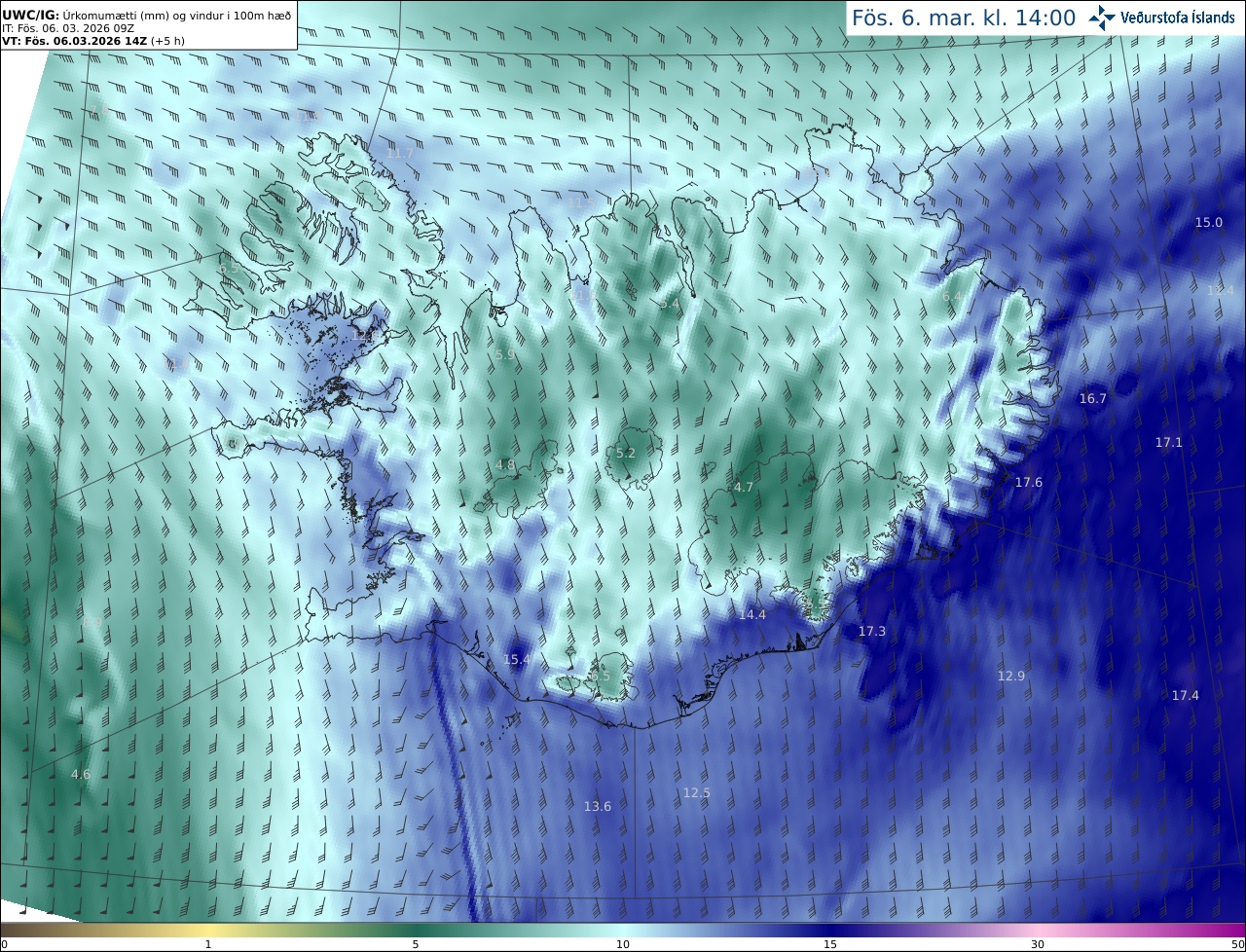Click the '15' tick on the color scale
1246x952 pixels.
tap(830, 944)
